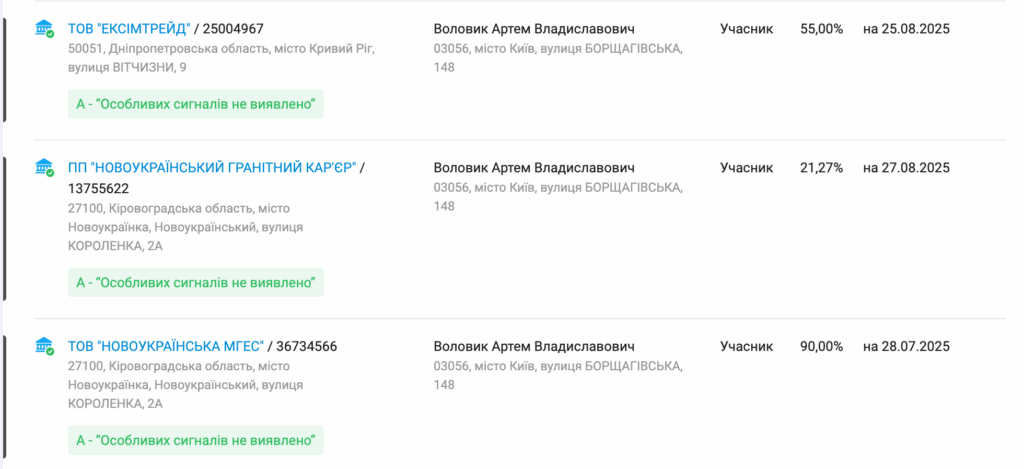Select Воловик Артем Владиславович in ЕКСІМТРЕЙД row
The image size is (1024, 469).
click(534, 29)
